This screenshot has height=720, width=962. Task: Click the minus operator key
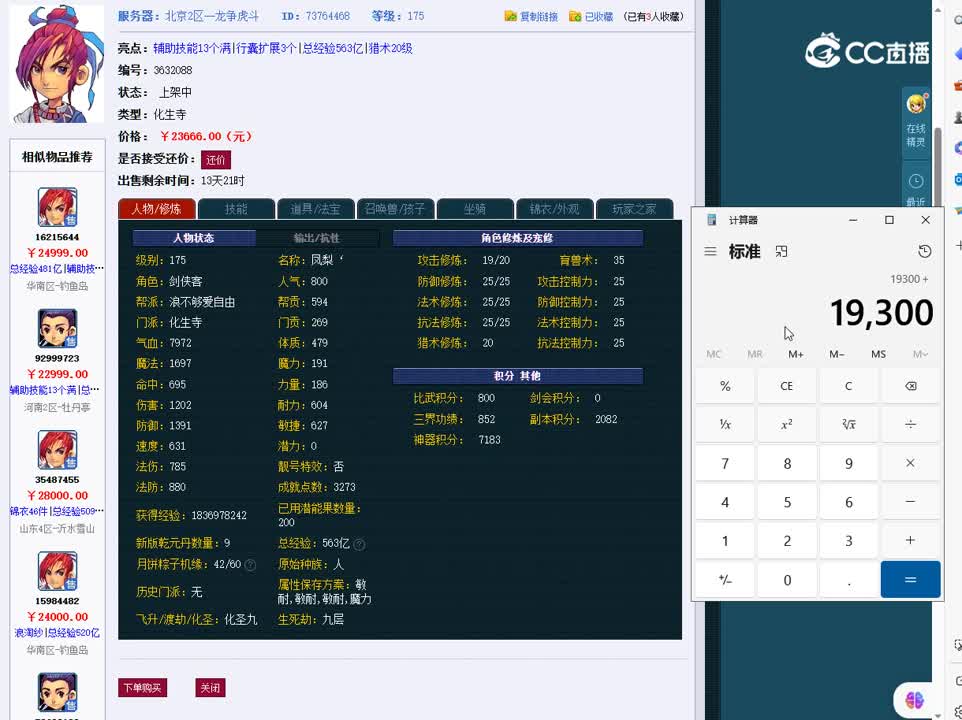tap(910, 502)
